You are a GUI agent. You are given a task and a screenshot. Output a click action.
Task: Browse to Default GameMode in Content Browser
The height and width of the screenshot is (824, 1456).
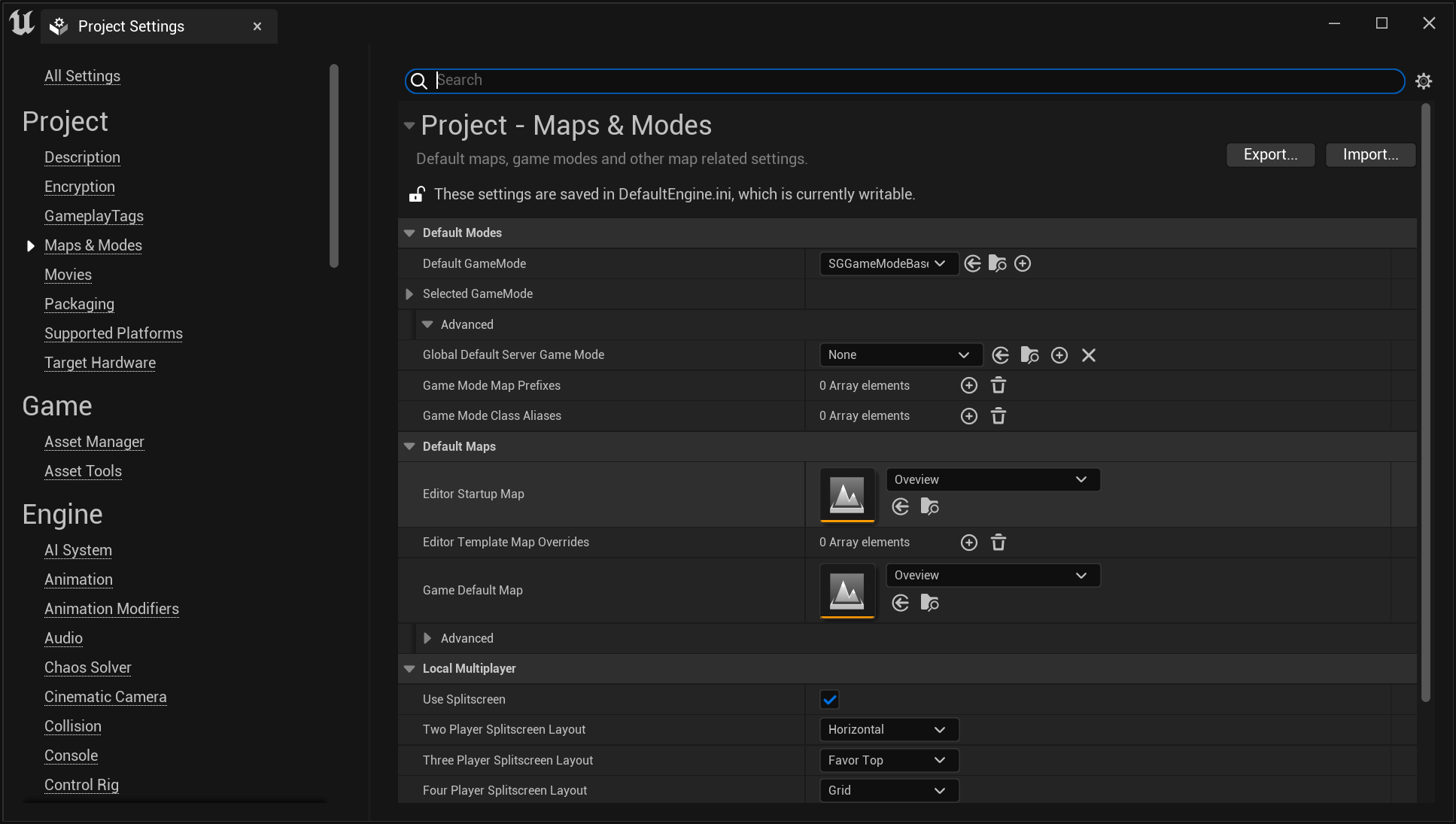click(x=997, y=263)
